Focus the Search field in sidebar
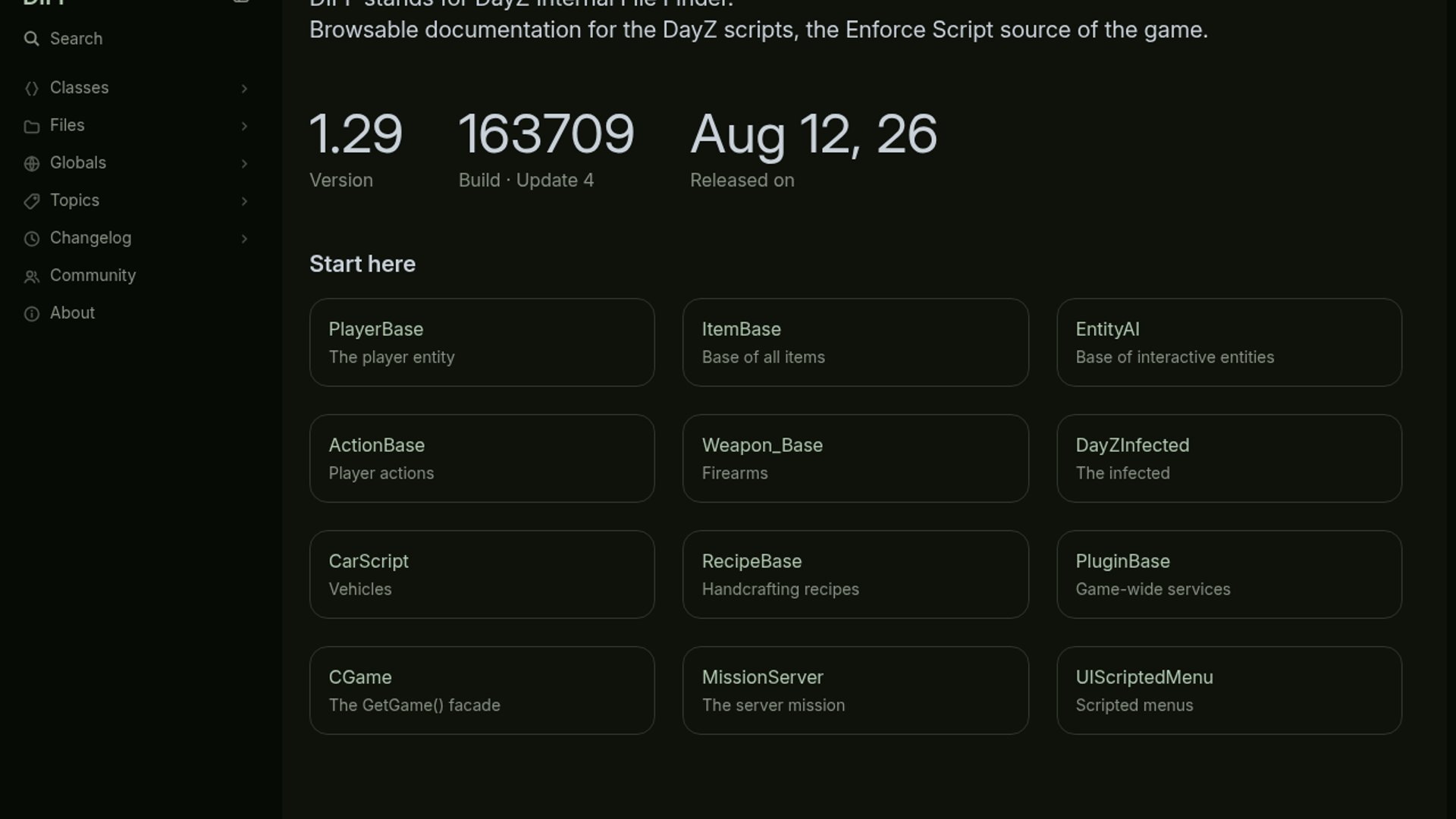 tap(136, 39)
